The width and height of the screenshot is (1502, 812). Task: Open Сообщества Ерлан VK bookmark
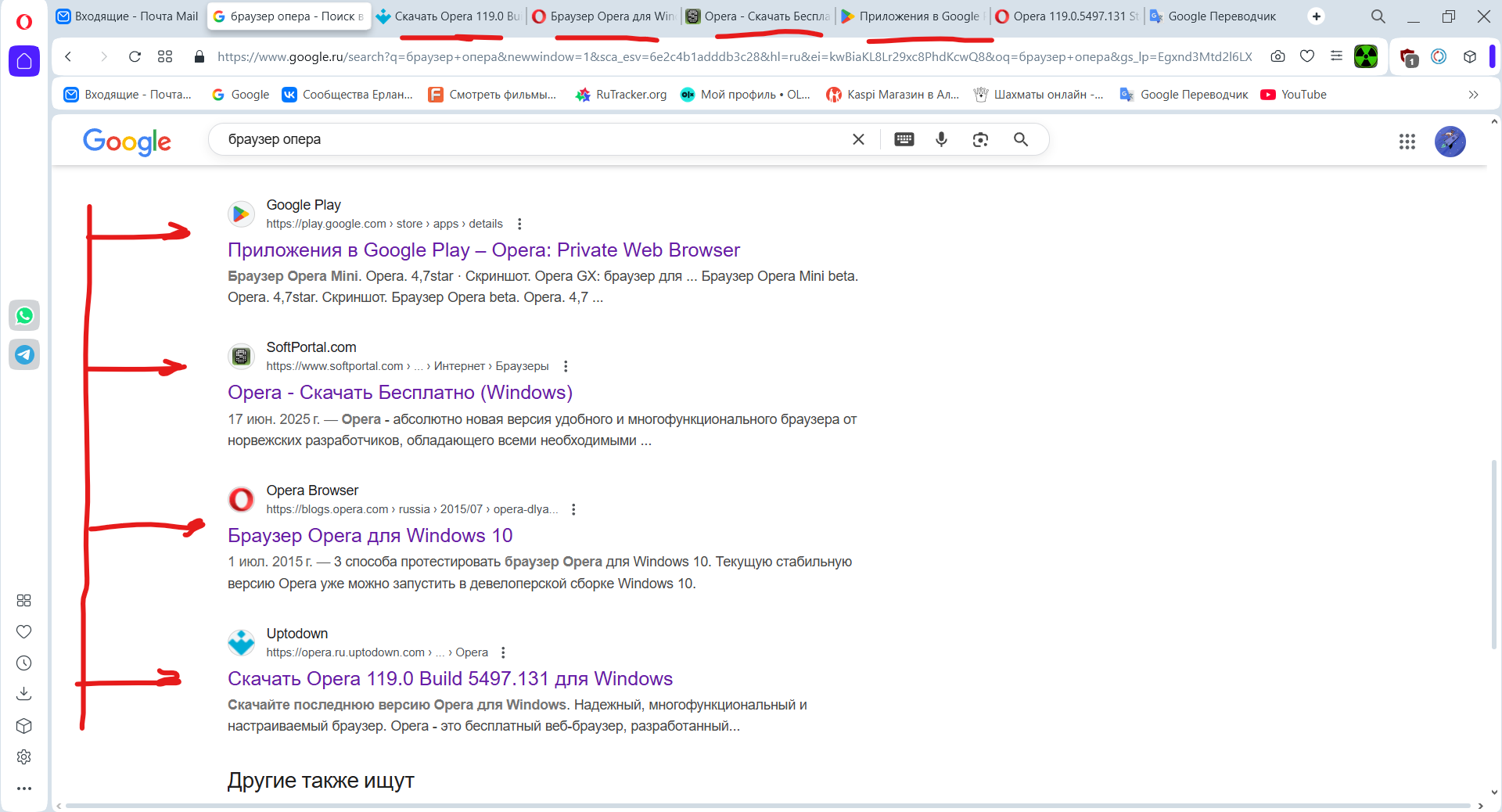coord(348,95)
